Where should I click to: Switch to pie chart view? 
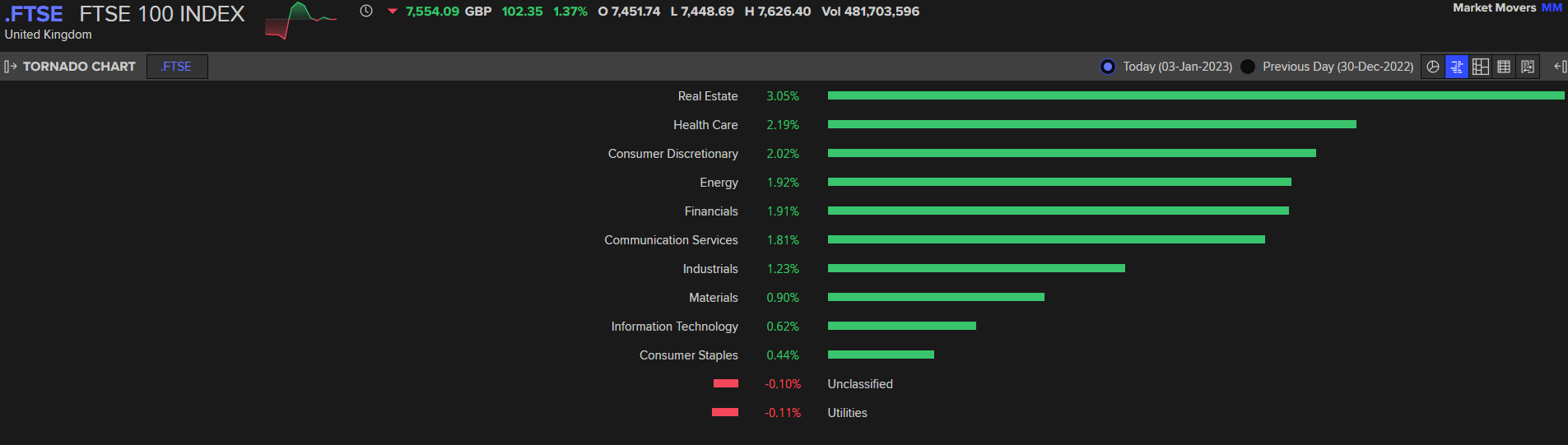point(1433,67)
